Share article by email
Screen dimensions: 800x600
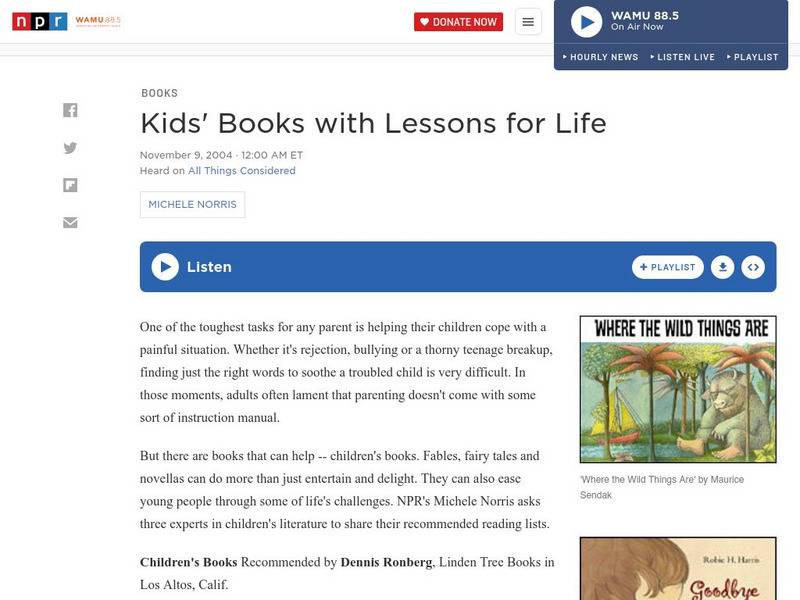point(70,222)
